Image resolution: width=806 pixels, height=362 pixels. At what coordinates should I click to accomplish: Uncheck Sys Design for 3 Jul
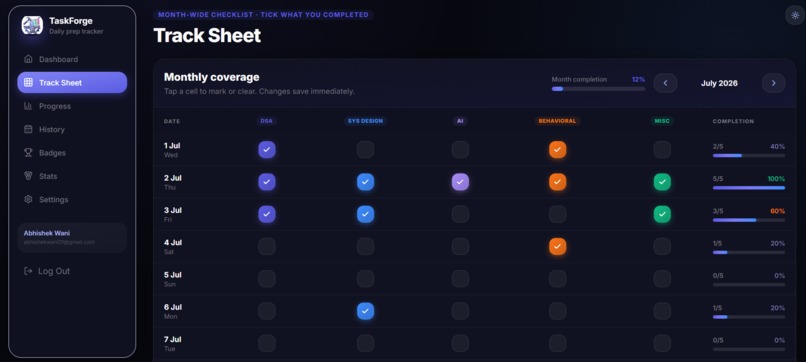click(365, 214)
